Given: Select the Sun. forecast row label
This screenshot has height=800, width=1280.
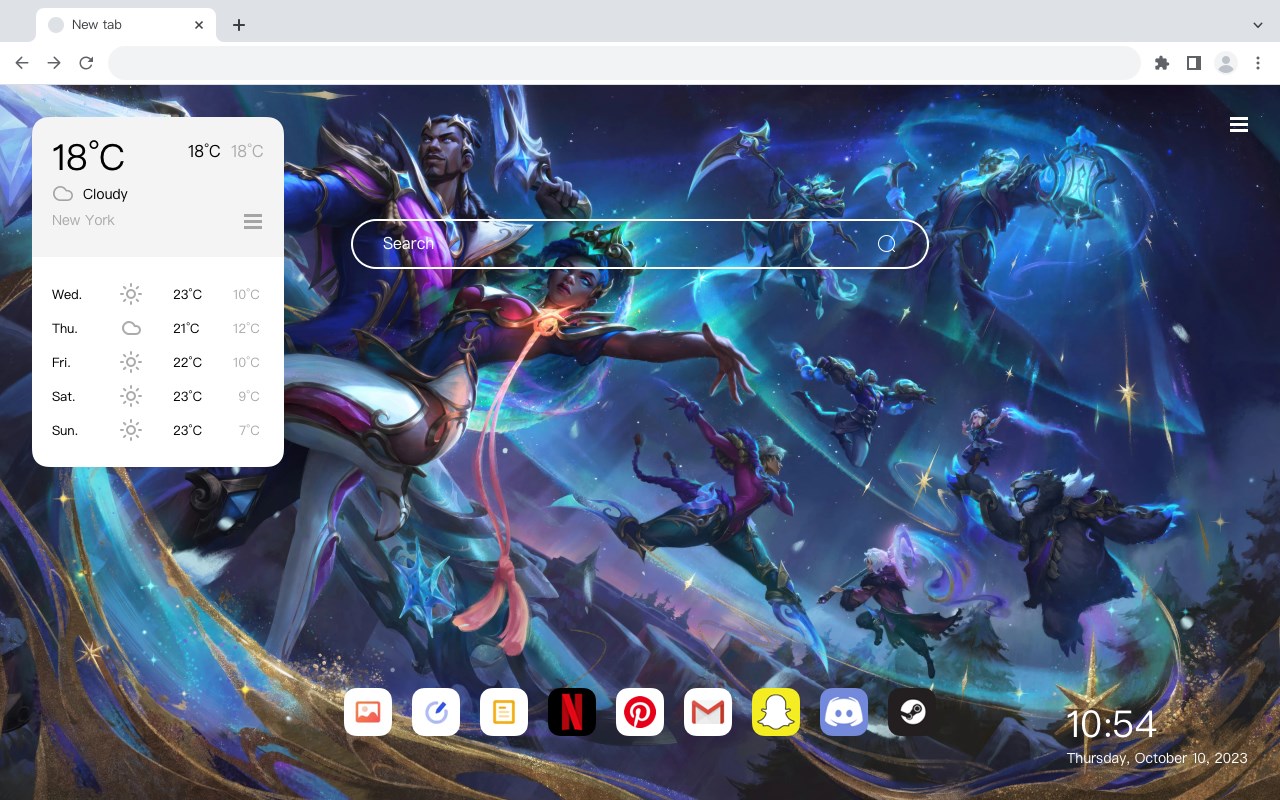Looking at the screenshot, I should (65, 430).
